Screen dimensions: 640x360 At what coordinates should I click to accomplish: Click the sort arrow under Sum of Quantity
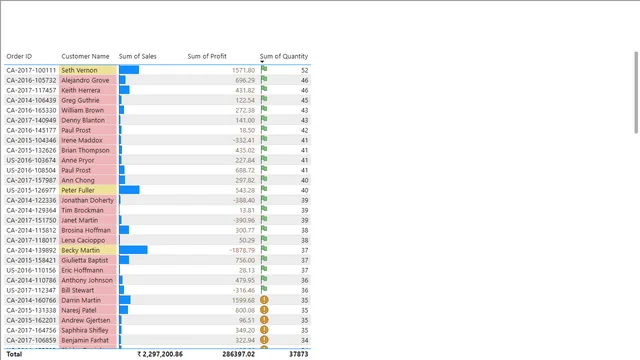tap(262, 62)
